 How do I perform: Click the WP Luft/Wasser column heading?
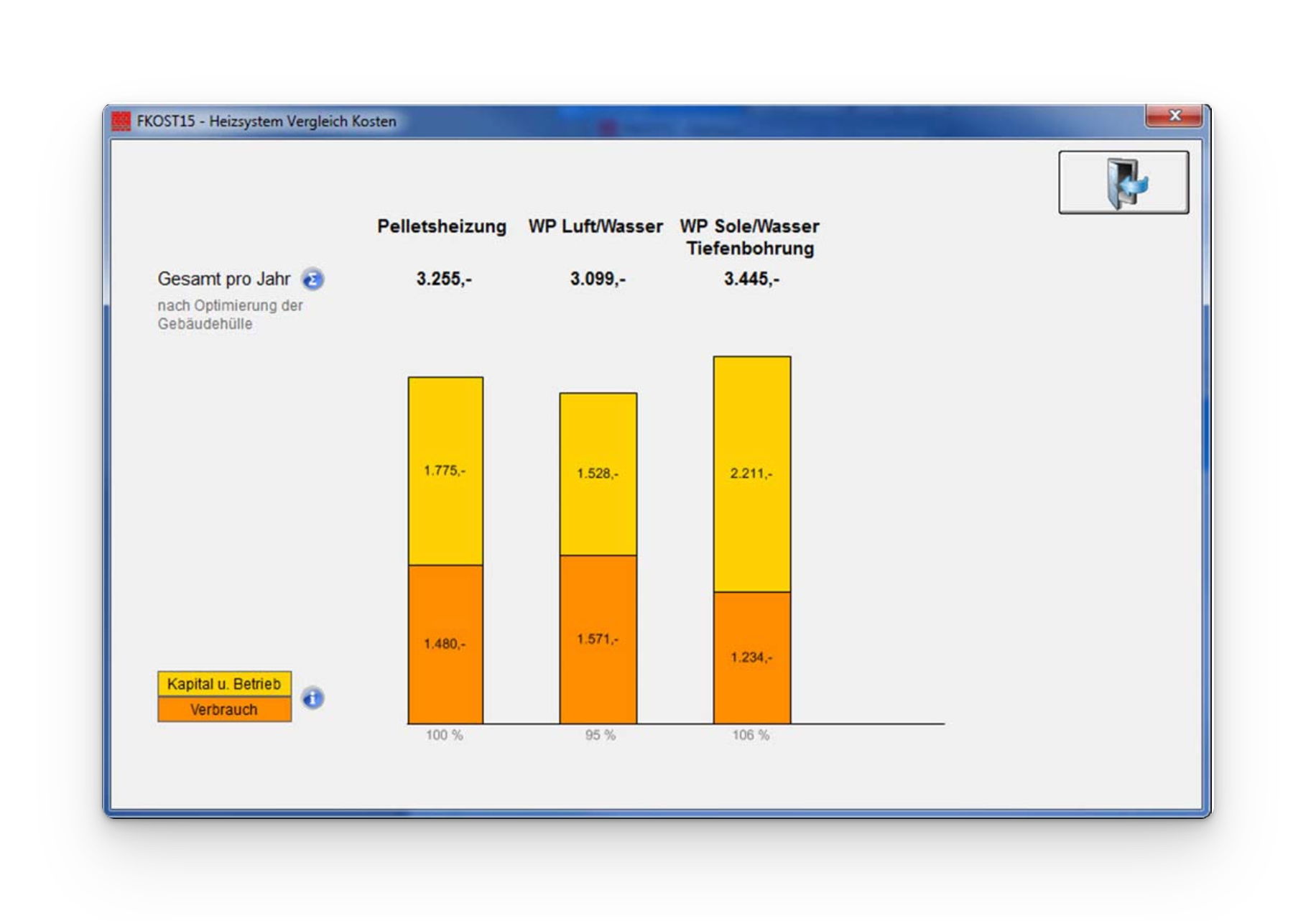pos(596,226)
